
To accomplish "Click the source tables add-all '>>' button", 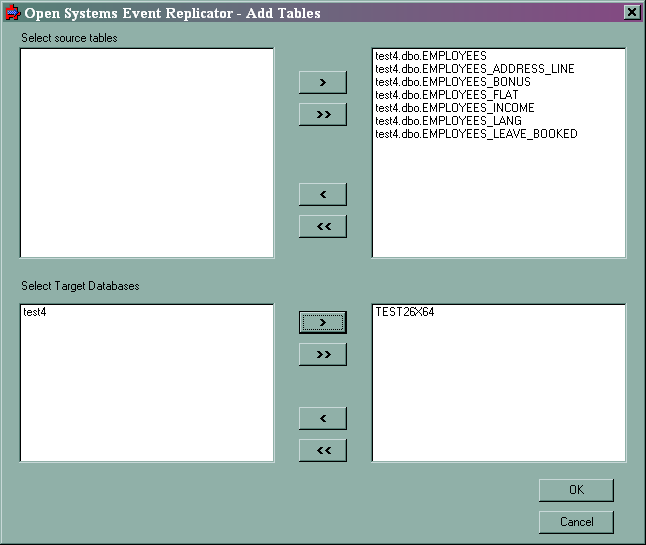I will [x=323, y=115].
